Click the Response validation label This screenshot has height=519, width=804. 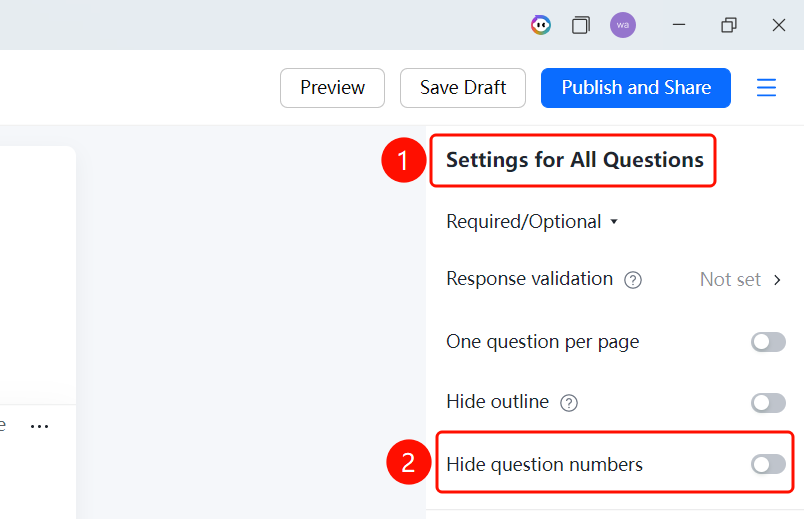(x=529, y=279)
